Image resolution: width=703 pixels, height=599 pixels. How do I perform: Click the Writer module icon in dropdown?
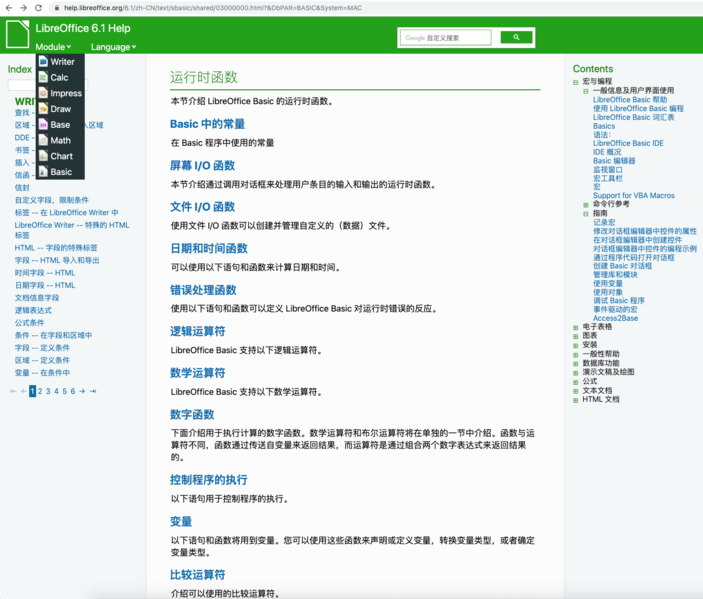coord(43,62)
